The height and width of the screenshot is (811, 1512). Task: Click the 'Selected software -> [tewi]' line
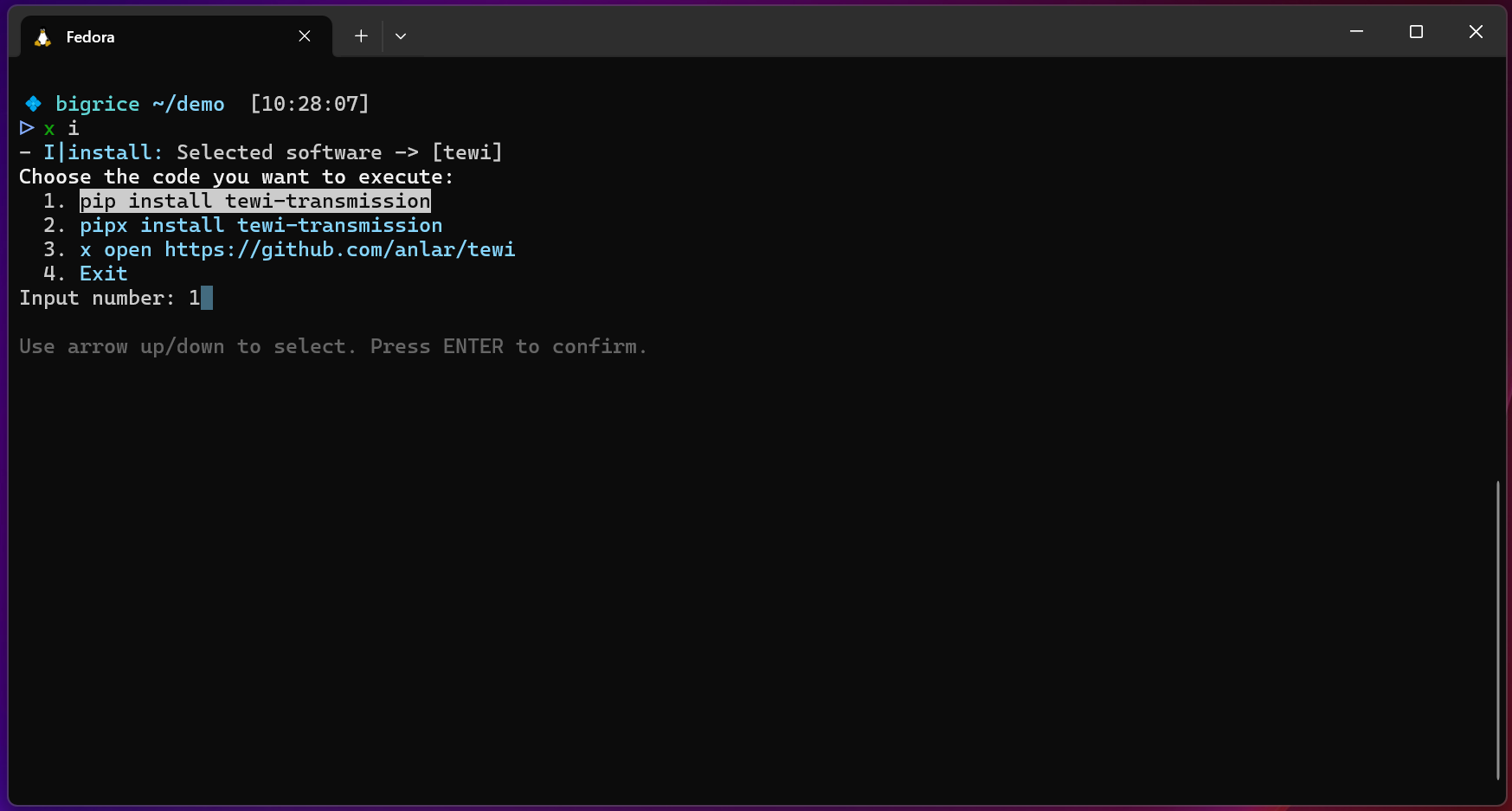[339, 152]
